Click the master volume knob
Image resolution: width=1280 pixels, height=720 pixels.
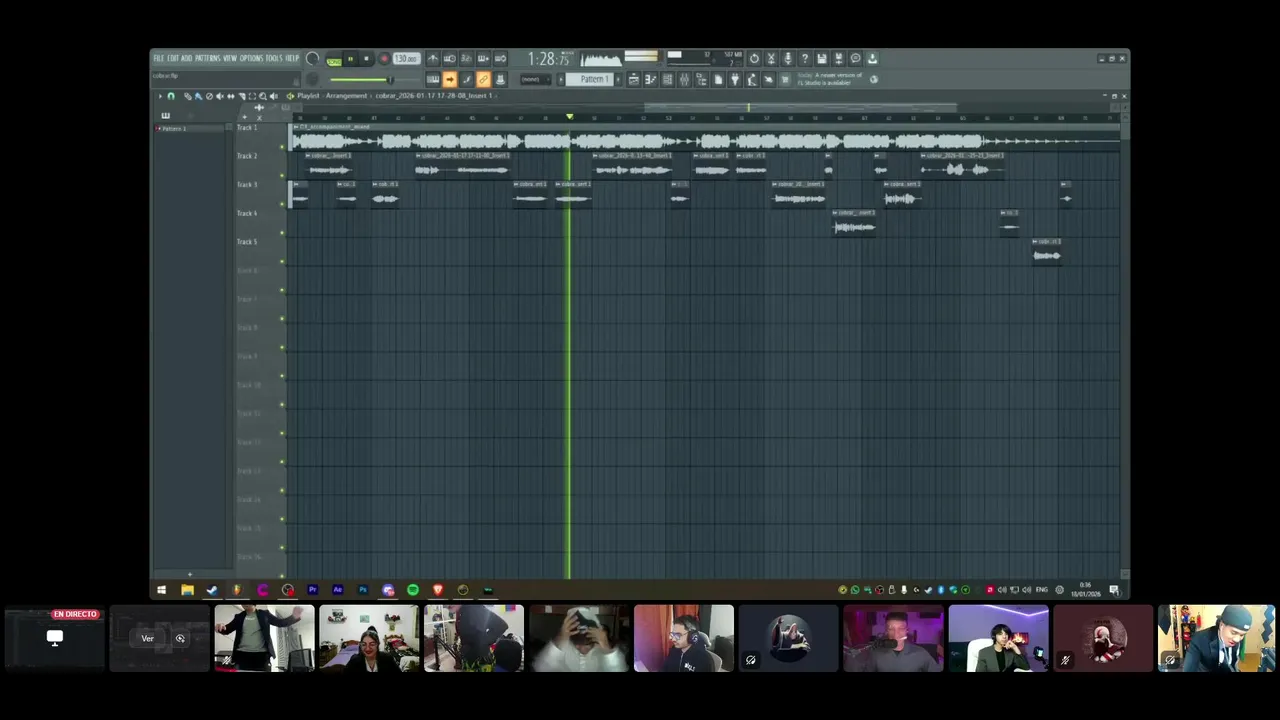[312, 59]
